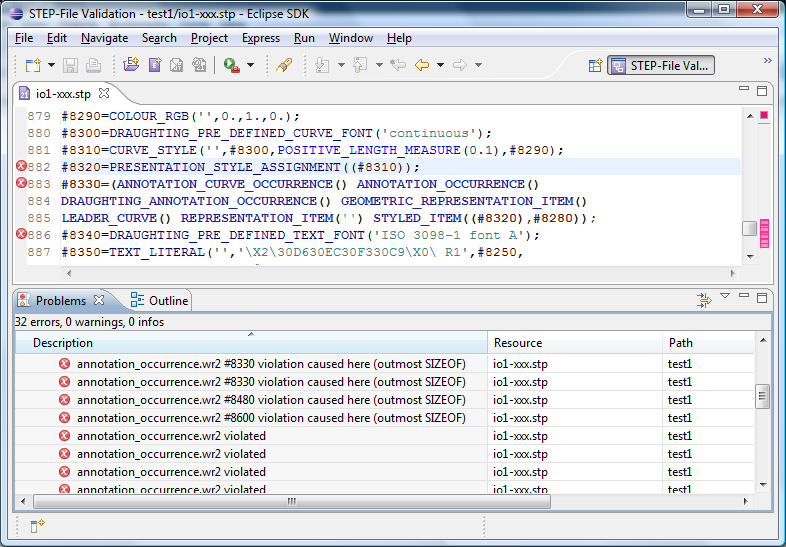The image size is (786, 547).
Task: Show hidden perspectives via double chevron
Action: tap(767, 61)
